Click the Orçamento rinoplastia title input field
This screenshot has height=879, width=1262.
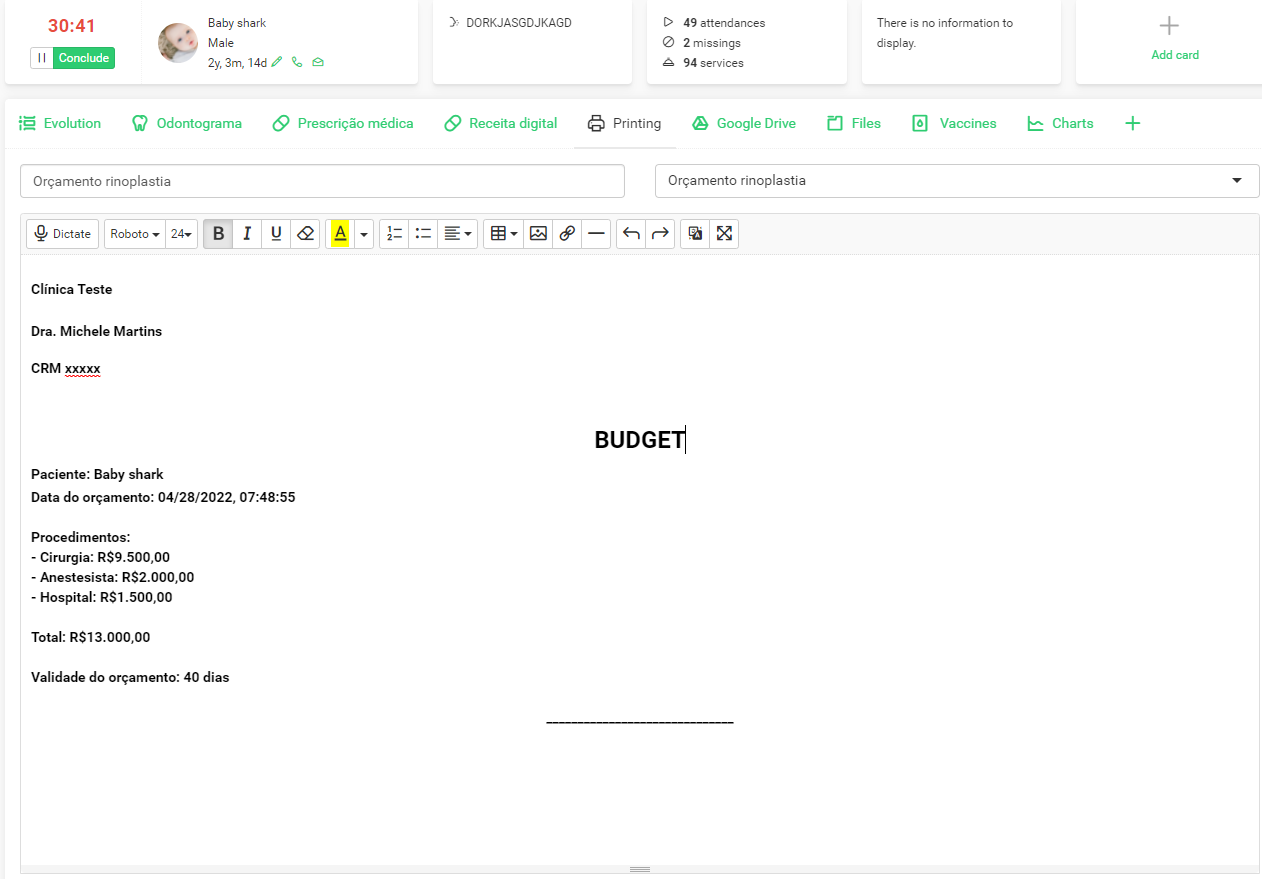tap(322, 181)
